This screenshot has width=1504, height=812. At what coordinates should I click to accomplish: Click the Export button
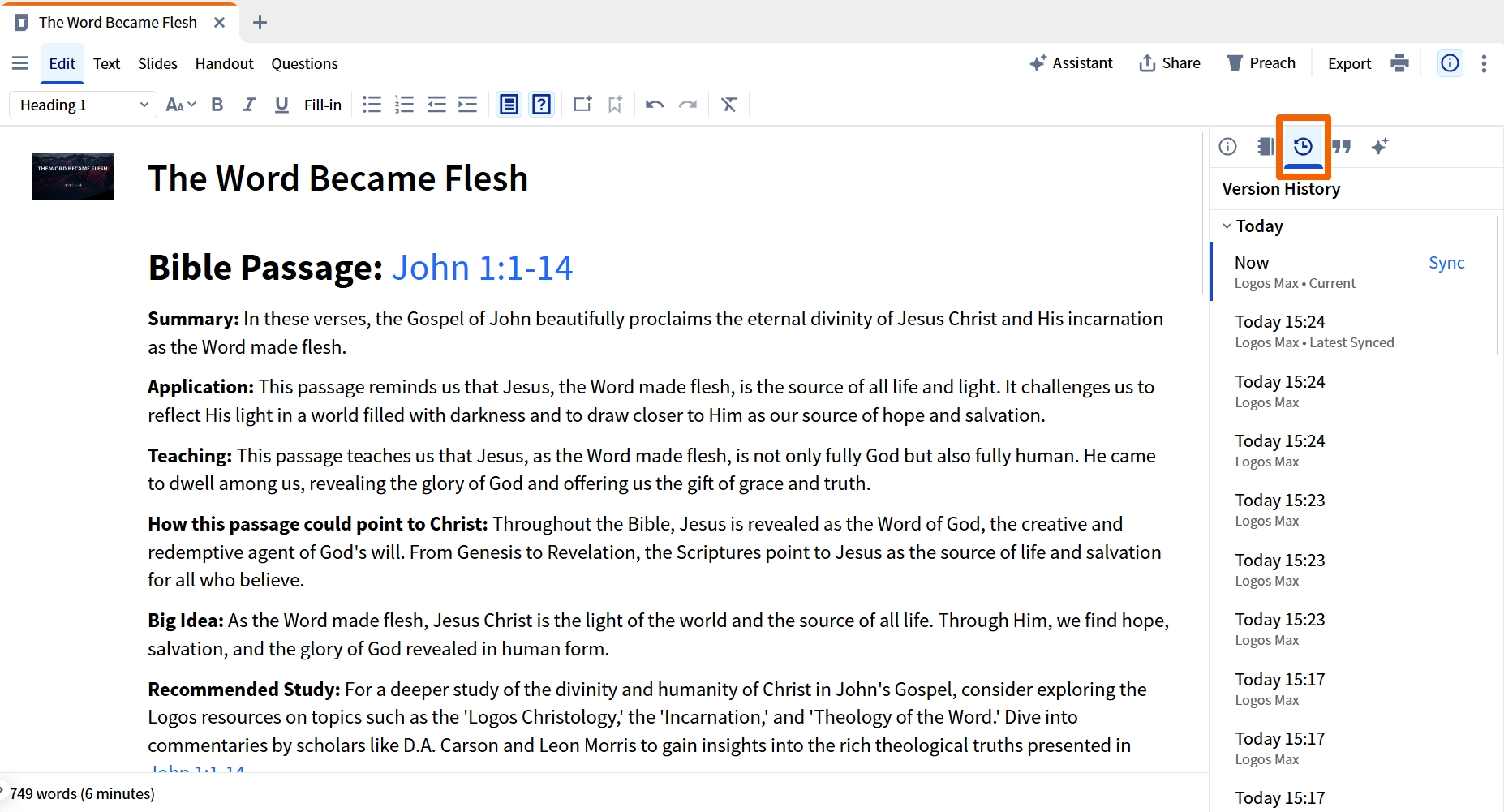point(1349,63)
